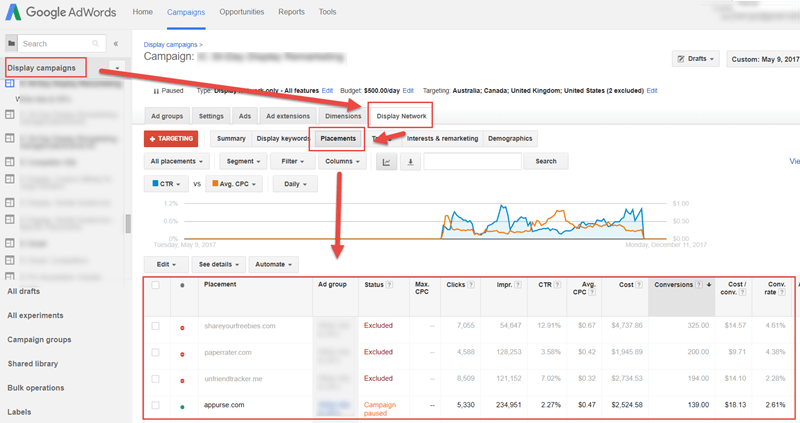Check the box for paperrater.com row
The image size is (800, 423).
(x=155, y=353)
